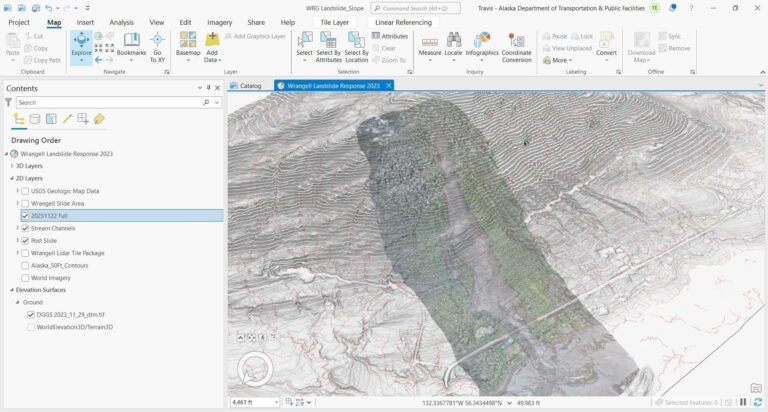Open the Coordinate Conversion tool

pyautogui.click(x=516, y=48)
